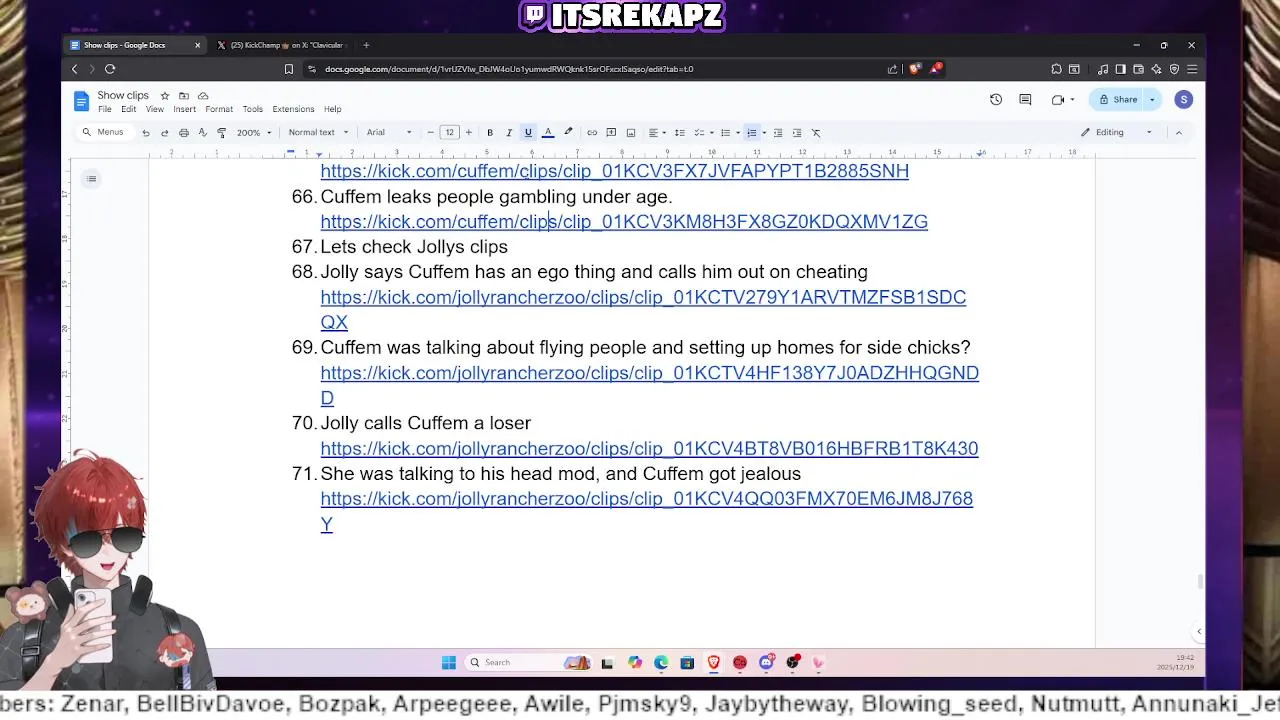Open text alignment options dropdown
This screenshot has width=1280, height=720.
coord(656,132)
